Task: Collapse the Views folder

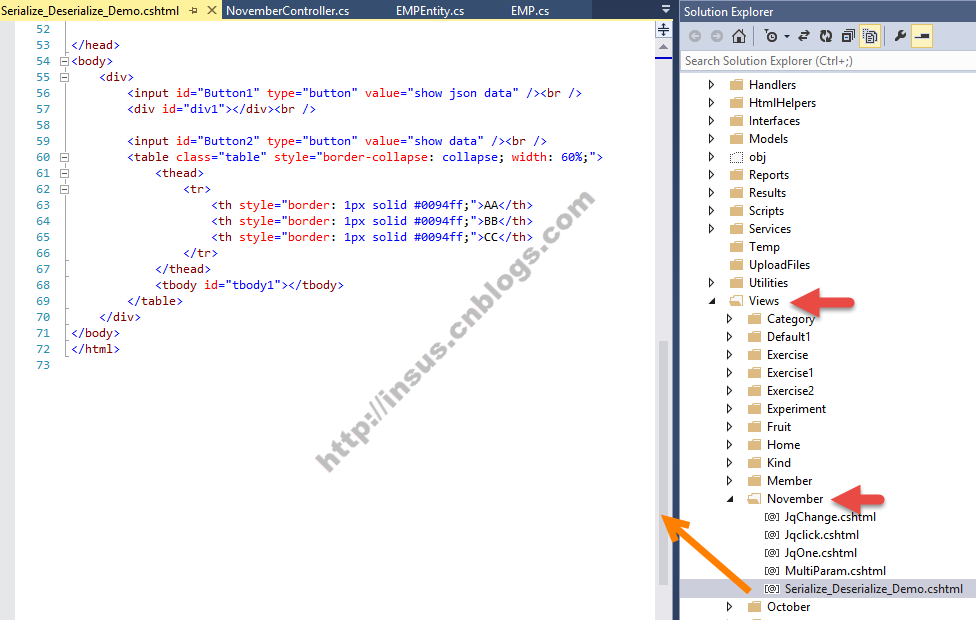Action: (712, 301)
